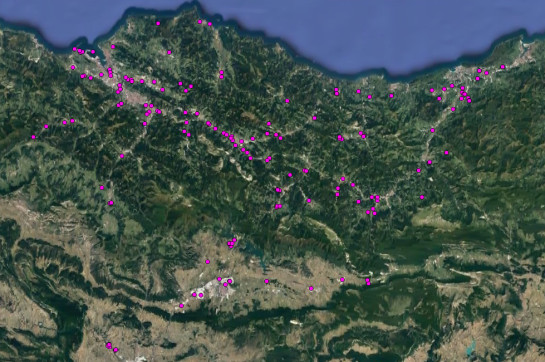Click the lone marker on the northern headland's west side
The height and width of the screenshot is (362, 545).
coord(158,23)
